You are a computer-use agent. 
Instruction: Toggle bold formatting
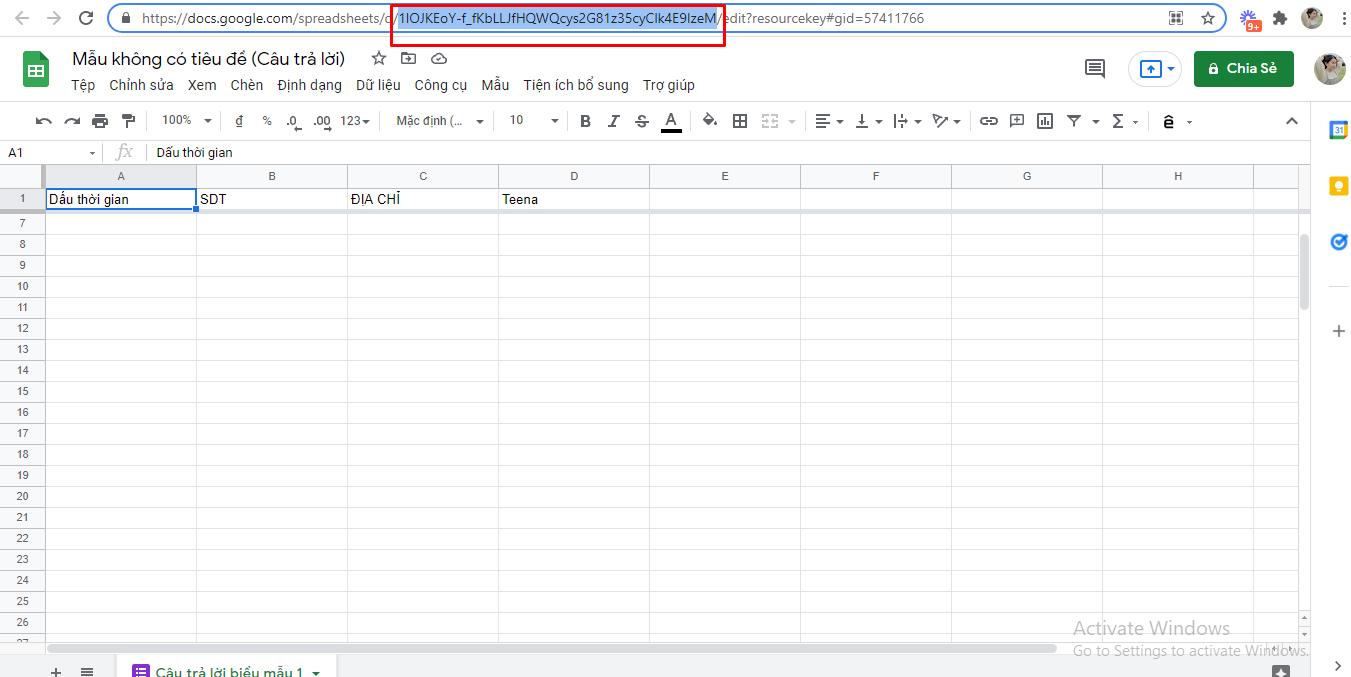coord(585,121)
